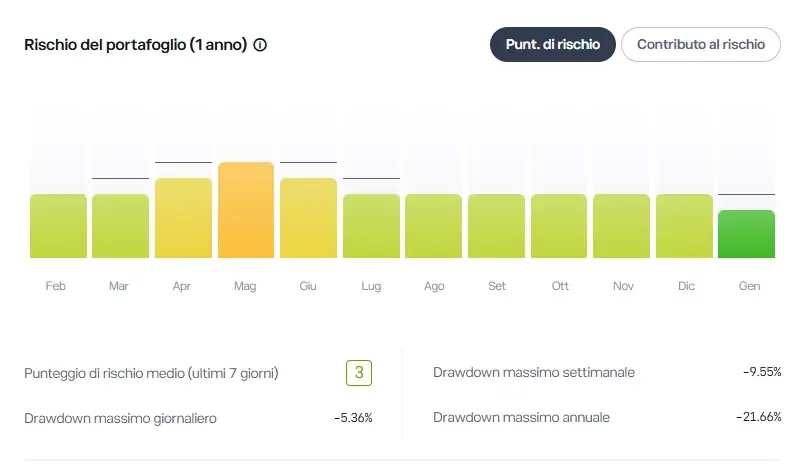Viewport: 806px width, 475px height.
Task: Click the February risk bar
Action: click(x=58, y=226)
